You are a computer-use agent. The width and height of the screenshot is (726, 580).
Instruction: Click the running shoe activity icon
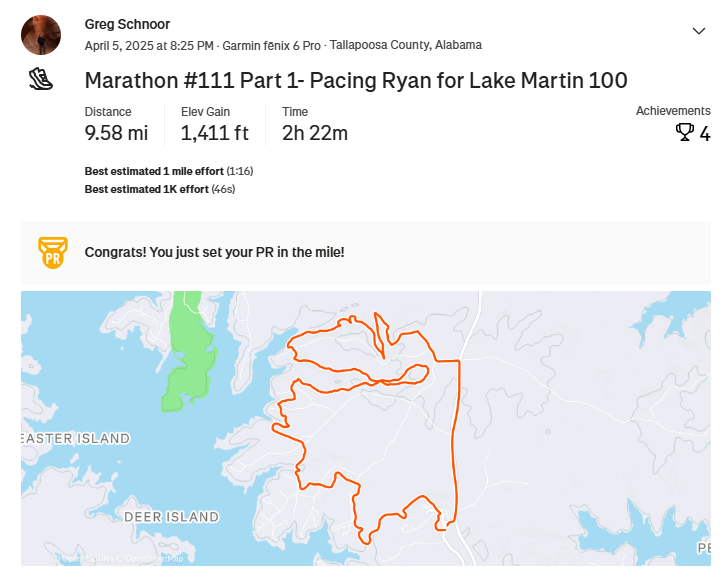[40, 80]
